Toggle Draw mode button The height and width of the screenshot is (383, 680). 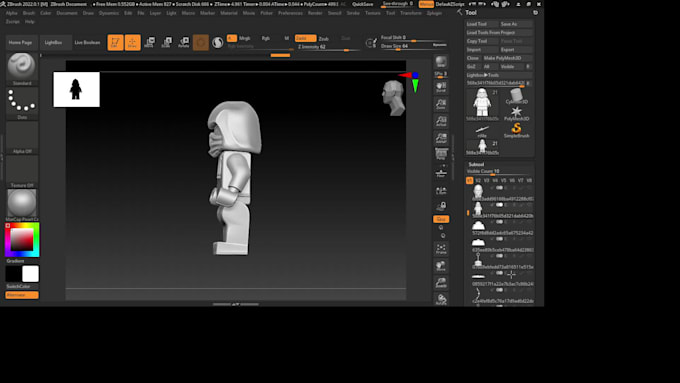[133, 43]
